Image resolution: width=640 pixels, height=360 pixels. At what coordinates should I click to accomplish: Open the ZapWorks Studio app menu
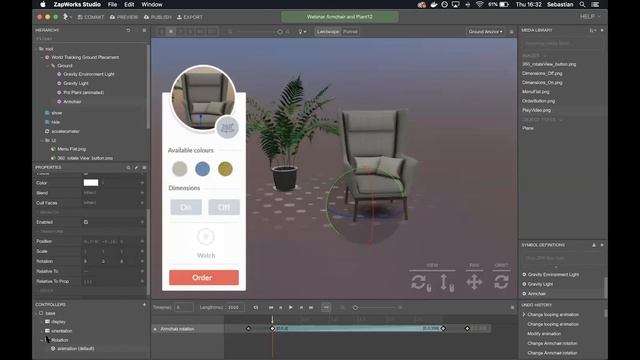pyautogui.click(x=77, y=4)
